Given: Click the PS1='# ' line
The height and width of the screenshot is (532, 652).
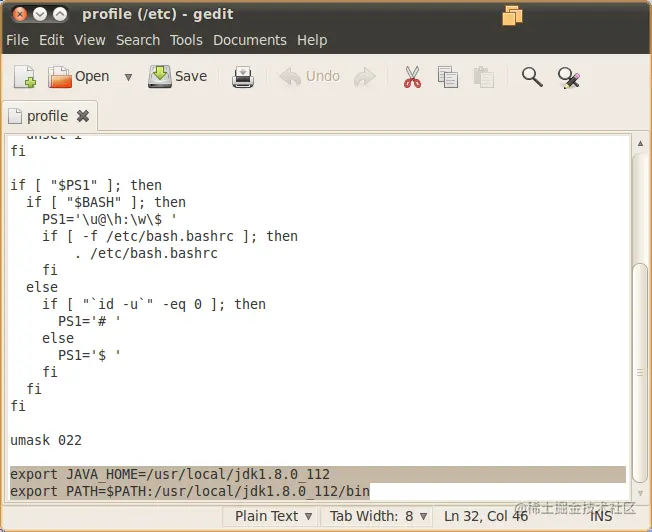Looking at the screenshot, I should pos(89,321).
